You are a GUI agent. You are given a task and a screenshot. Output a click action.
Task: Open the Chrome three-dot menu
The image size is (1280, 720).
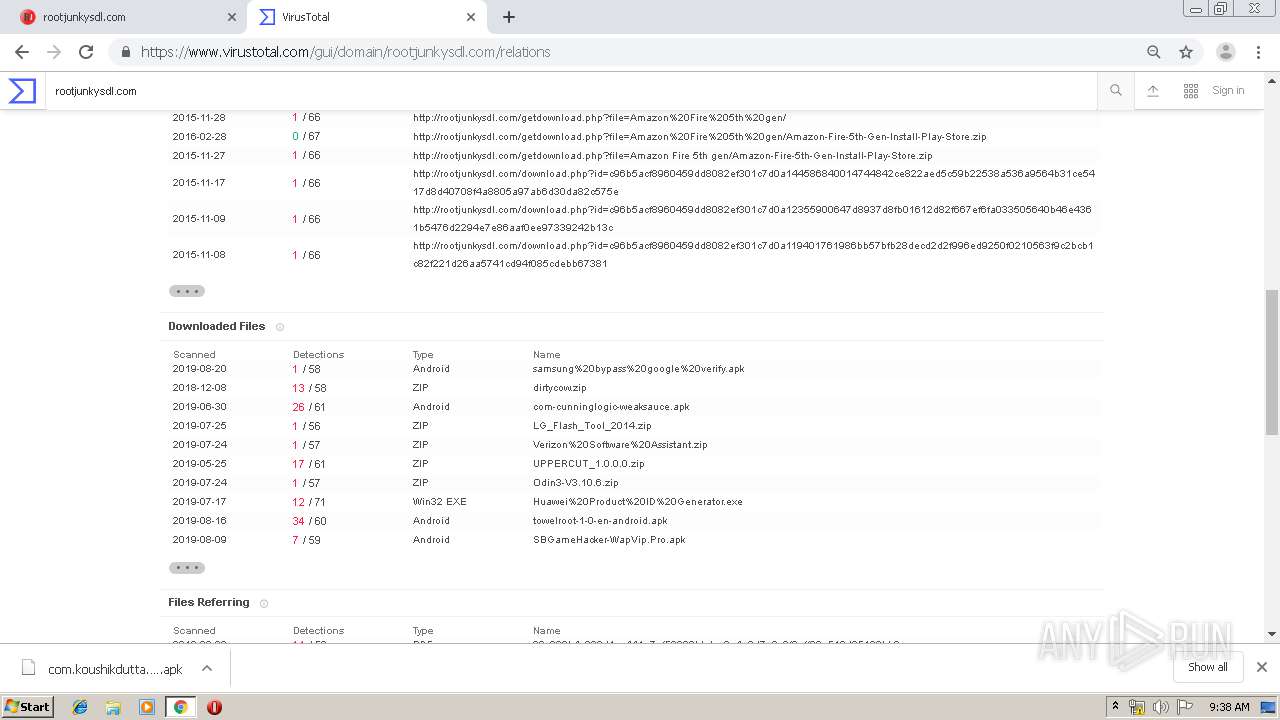point(1259,52)
